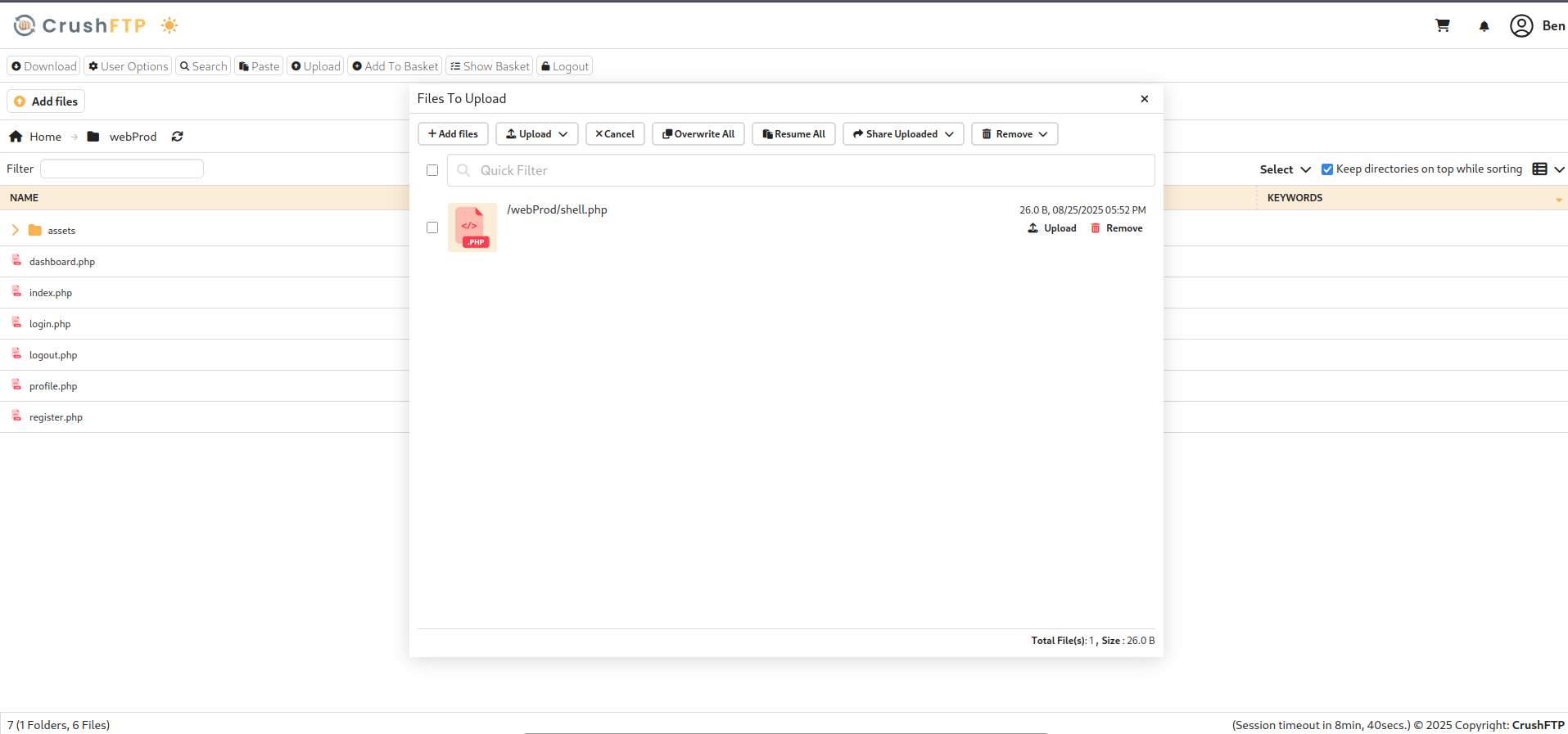
Task: Click the Ben user profile icon
Action: [x=1521, y=26]
